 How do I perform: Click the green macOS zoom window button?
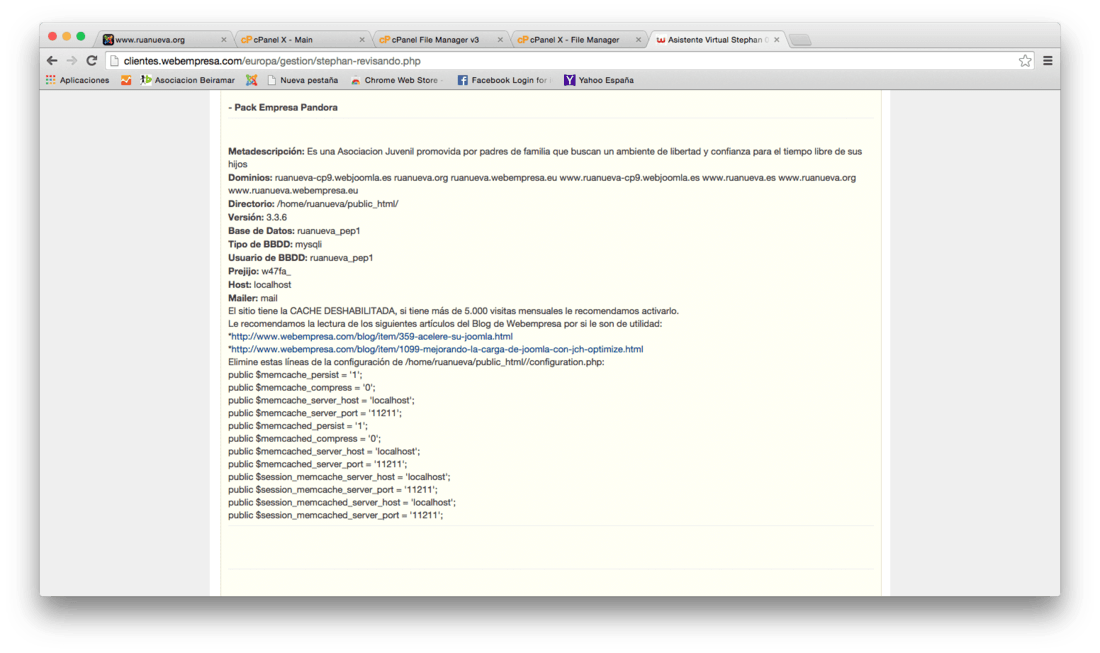pos(81,36)
